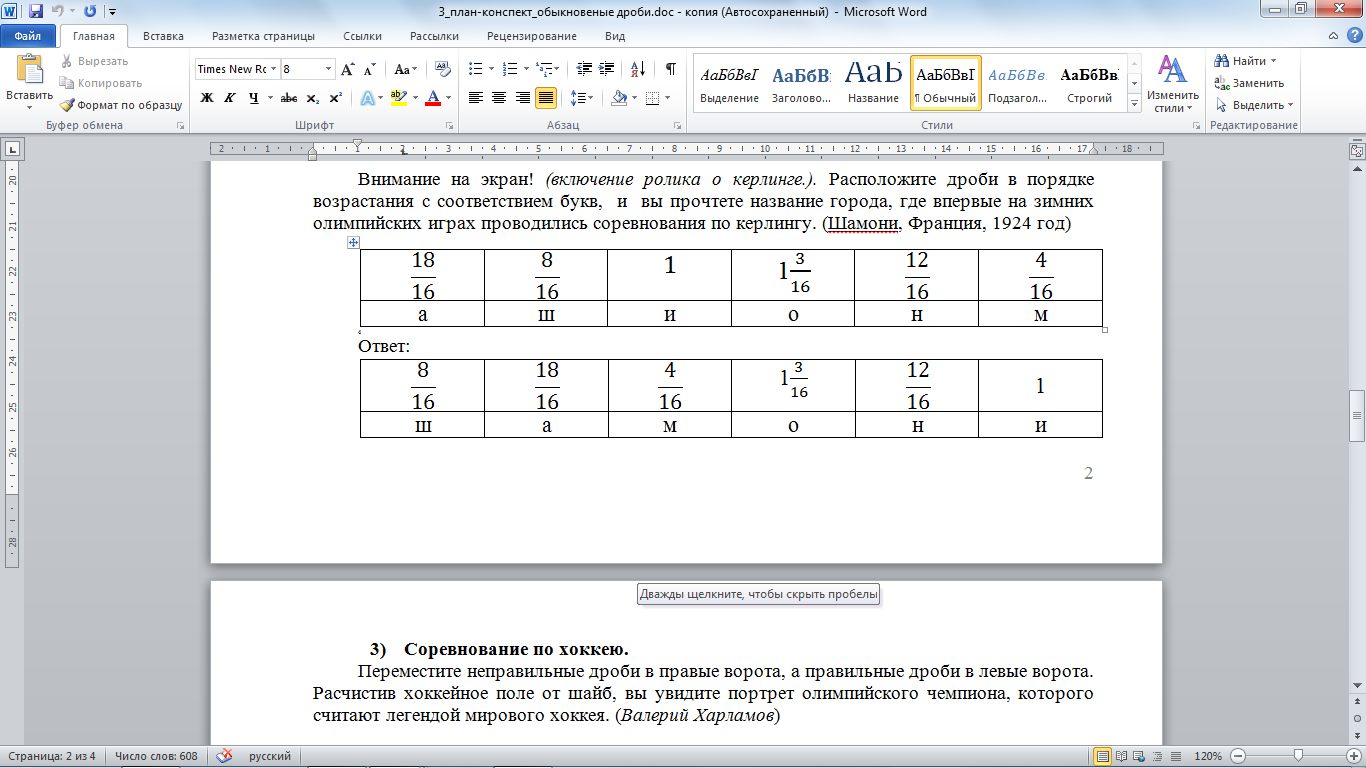The image size is (1366, 768).
Task: Click the Paste (Вставить) clipboard icon
Action: pos(30,71)
